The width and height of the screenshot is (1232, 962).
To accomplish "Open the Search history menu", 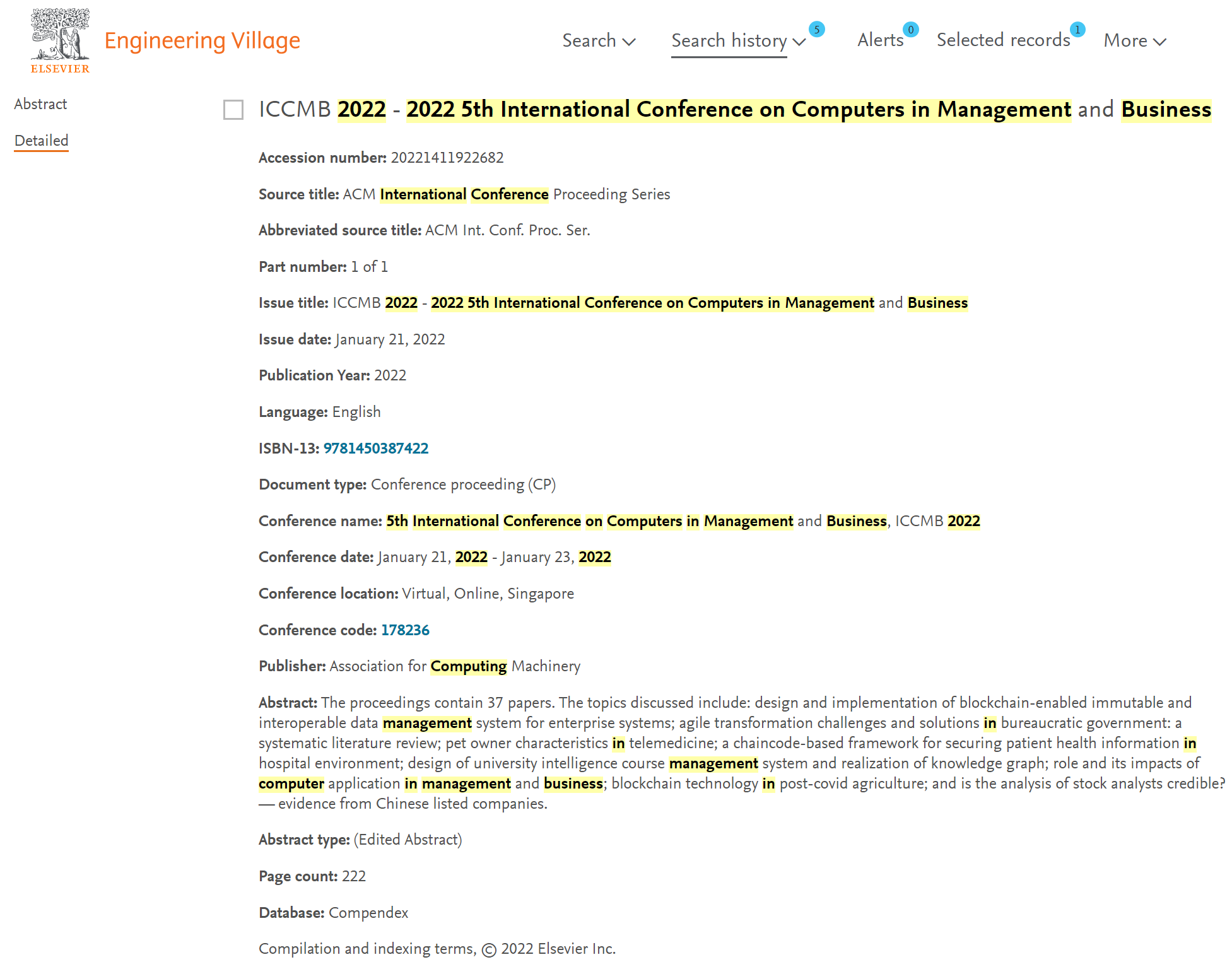I will pos(729,40).
